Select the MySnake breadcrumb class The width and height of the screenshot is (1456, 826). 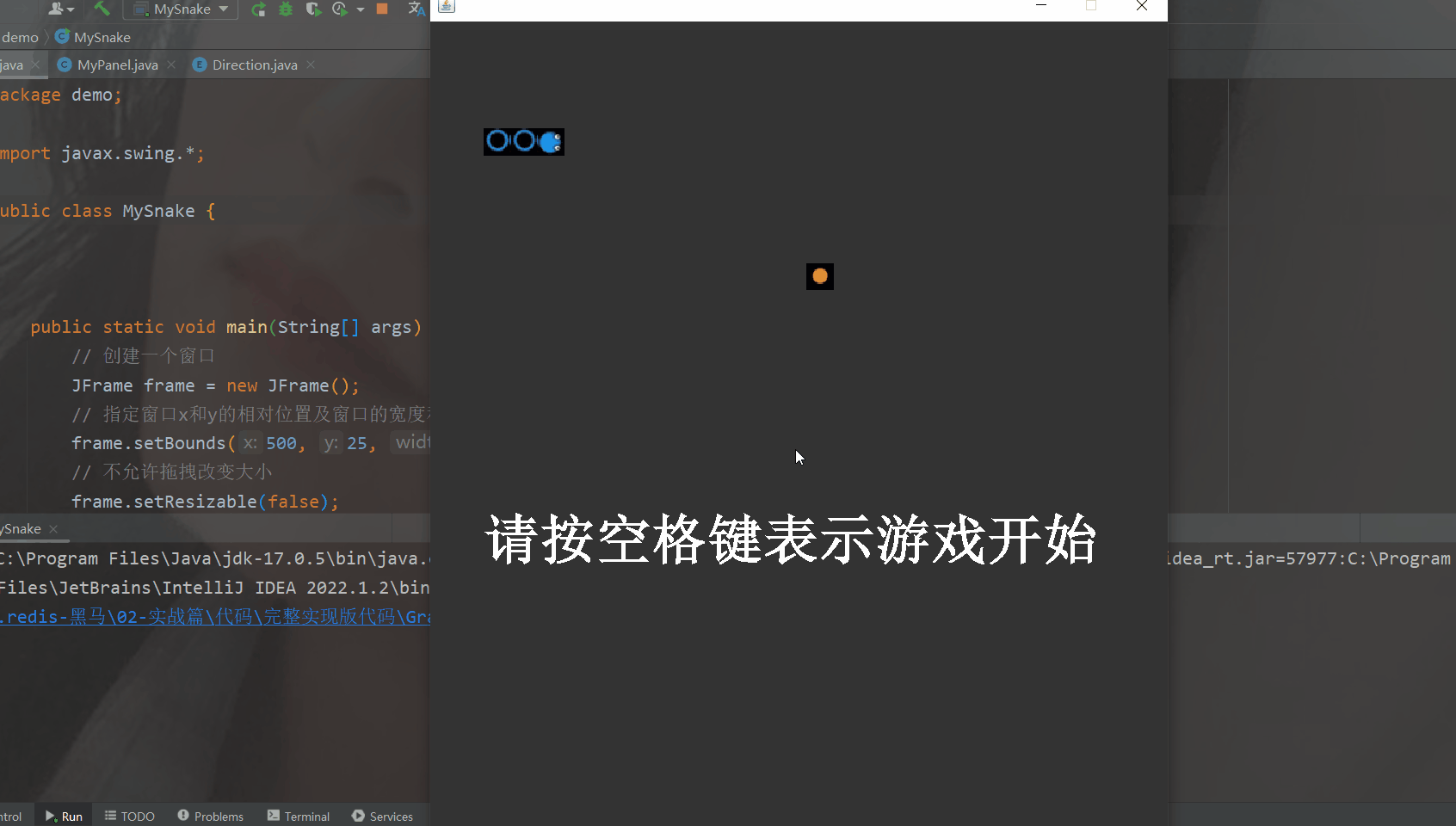click(93, 37)
